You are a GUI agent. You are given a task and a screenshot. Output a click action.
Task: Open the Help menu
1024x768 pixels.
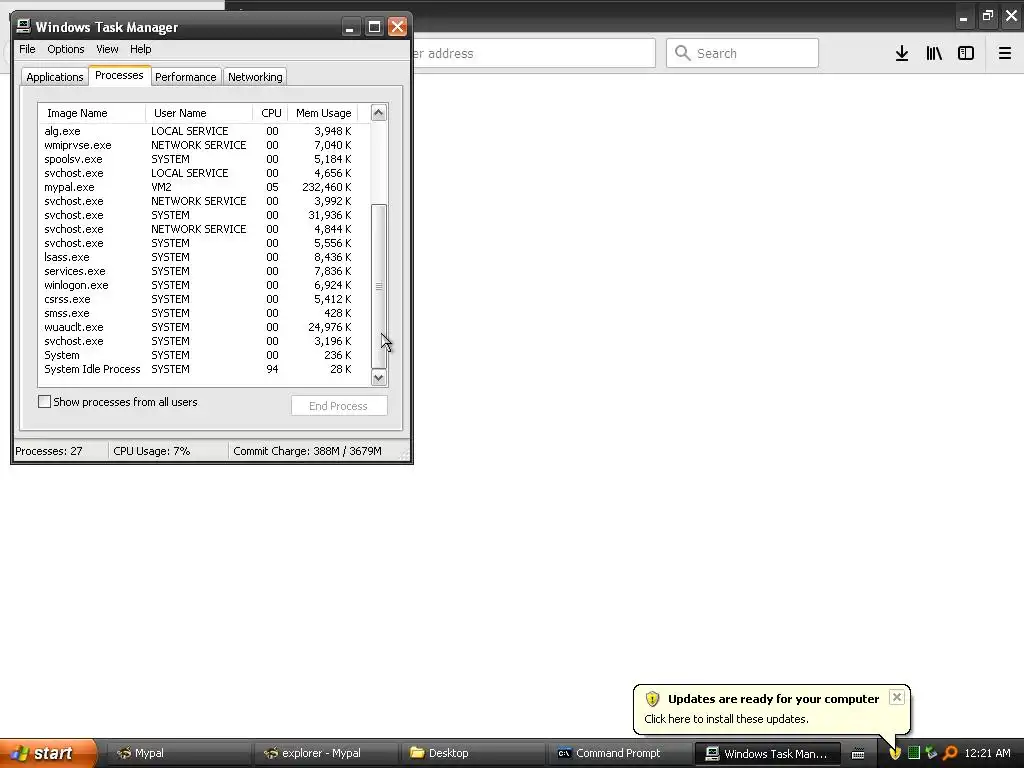click(140, 49)
